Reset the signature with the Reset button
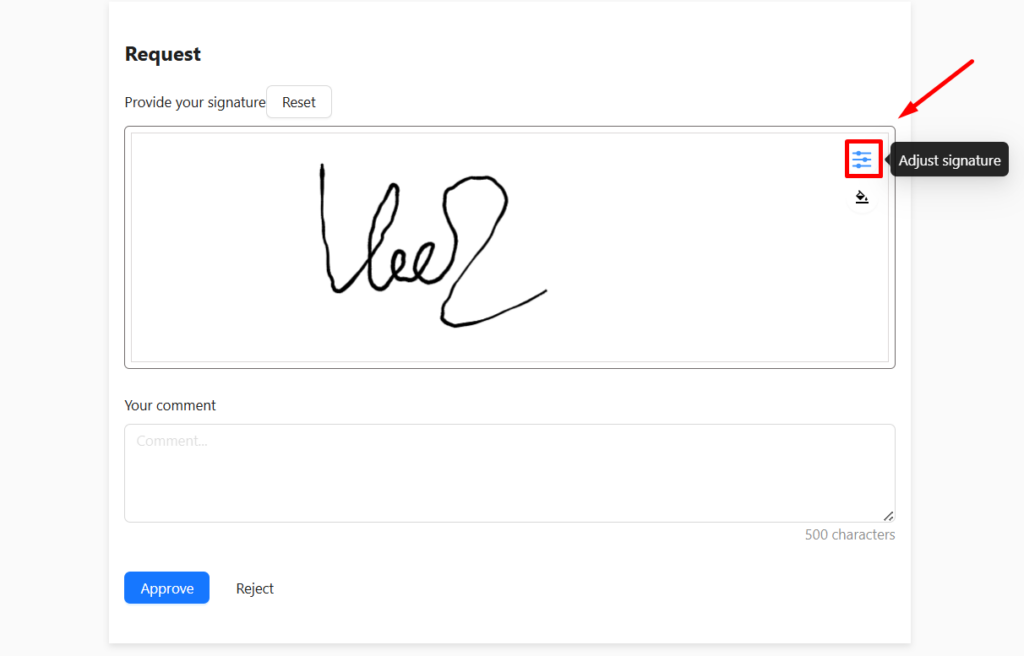This screenshot has height=656, width=1024. pos(298,102)
